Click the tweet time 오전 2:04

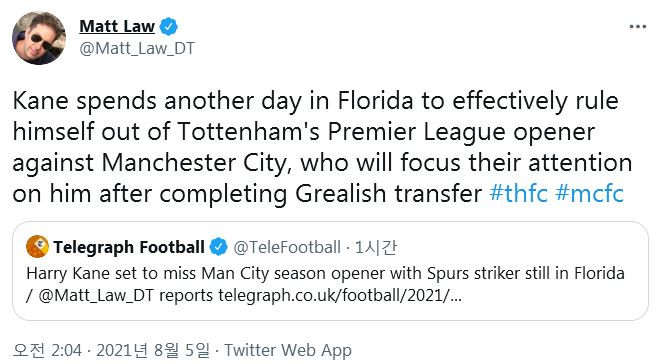pyautogui.click(x=47, y=350)
